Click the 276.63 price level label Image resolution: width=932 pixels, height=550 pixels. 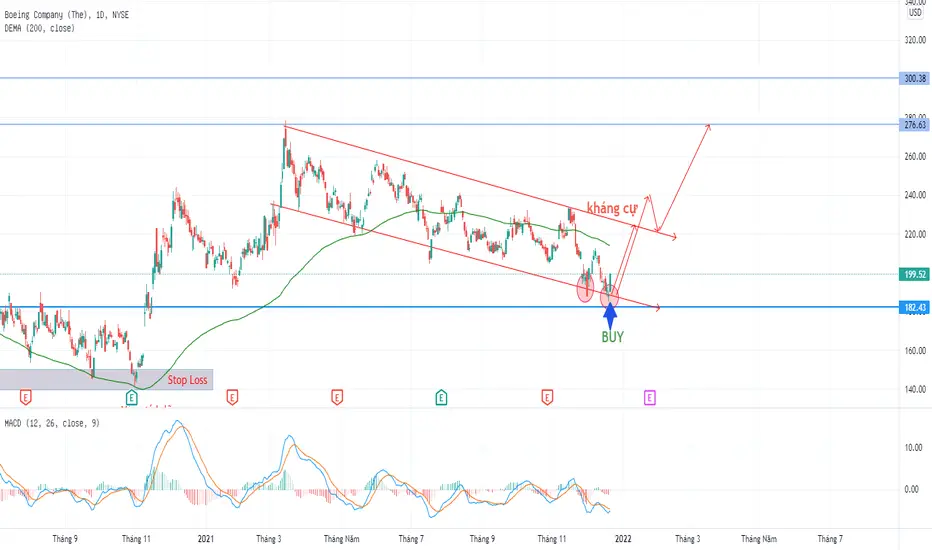[915, 125]
